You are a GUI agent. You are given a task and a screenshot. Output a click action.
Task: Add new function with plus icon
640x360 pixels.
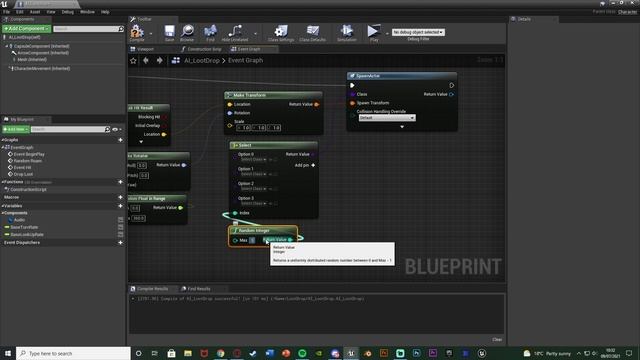pos(120,182)
